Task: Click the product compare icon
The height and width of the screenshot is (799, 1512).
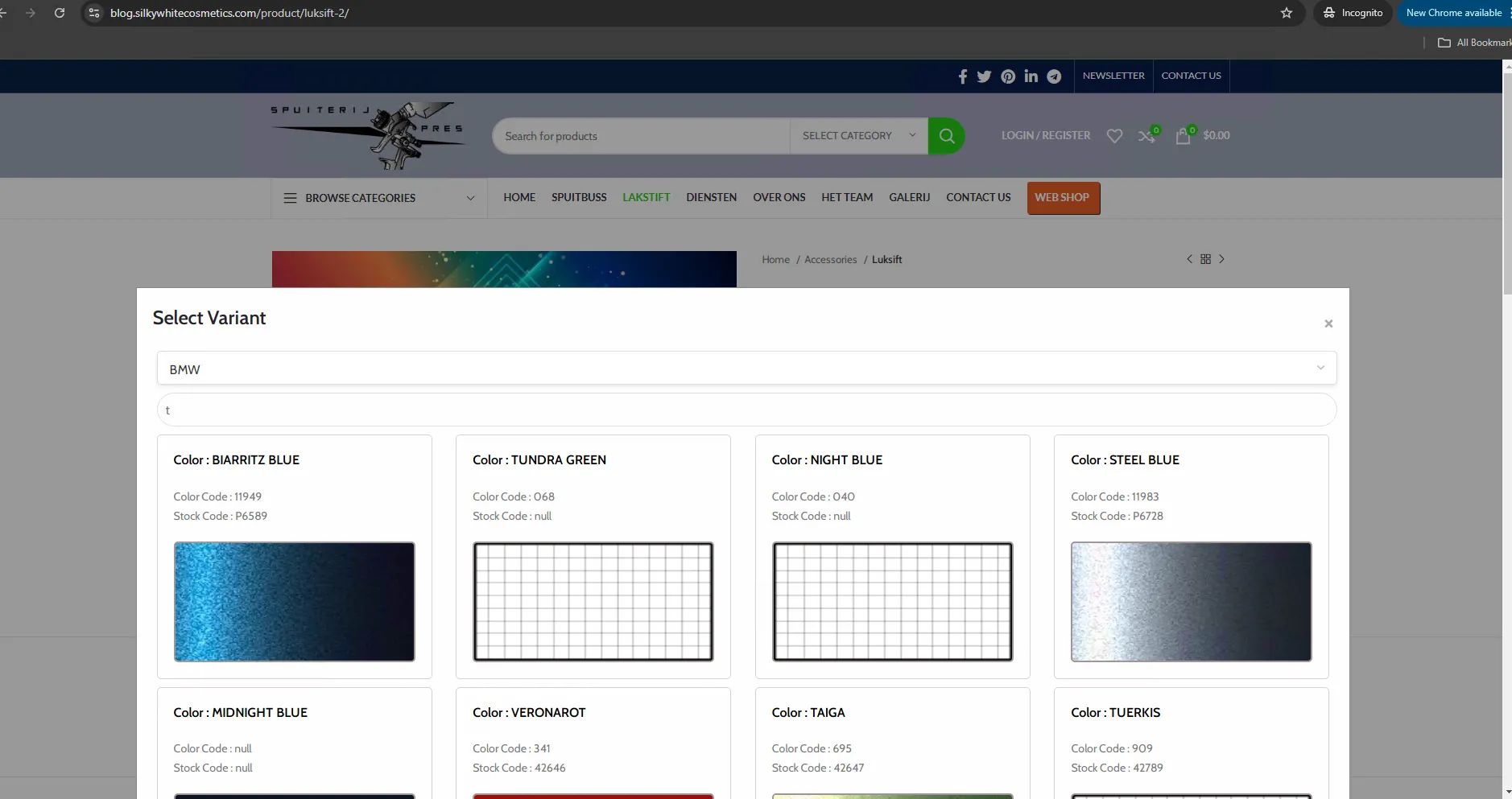Action: coord(1146,135)
